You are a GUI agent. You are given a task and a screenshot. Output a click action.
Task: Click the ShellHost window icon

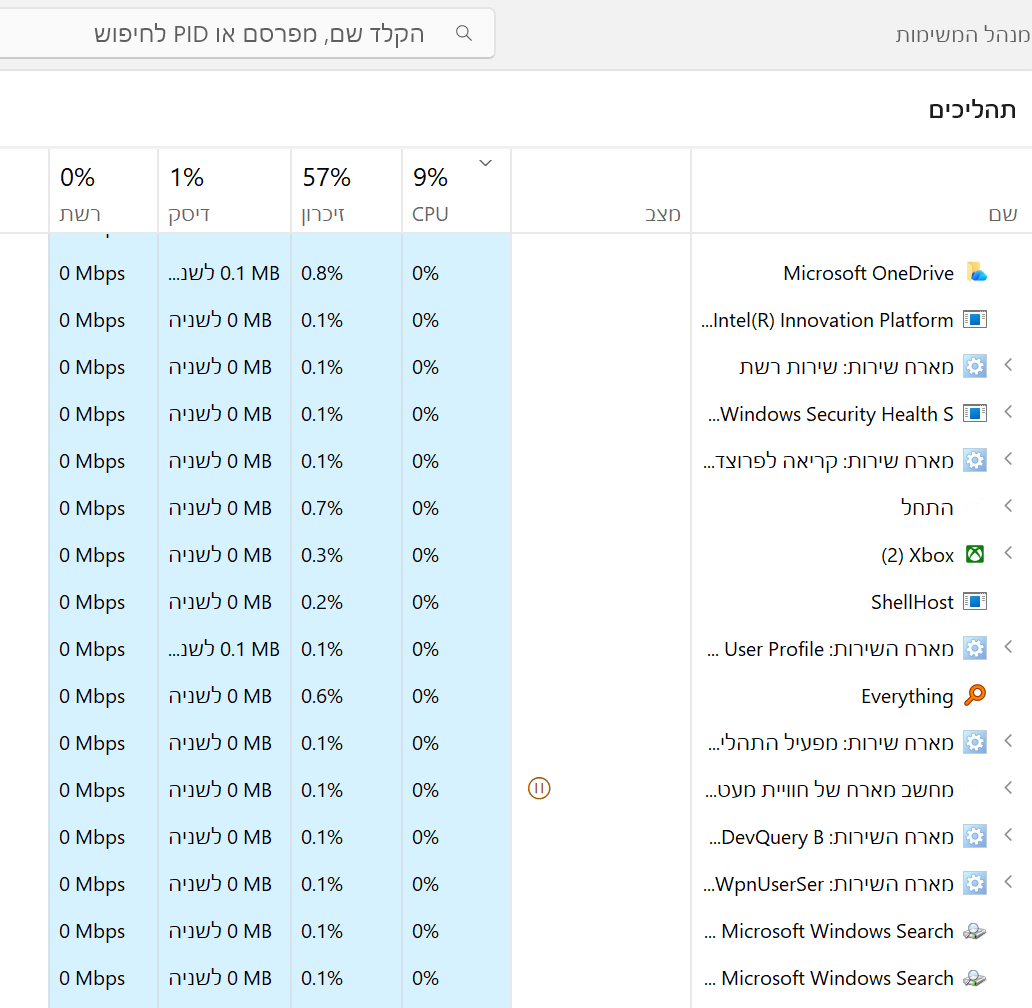[975, 602]
